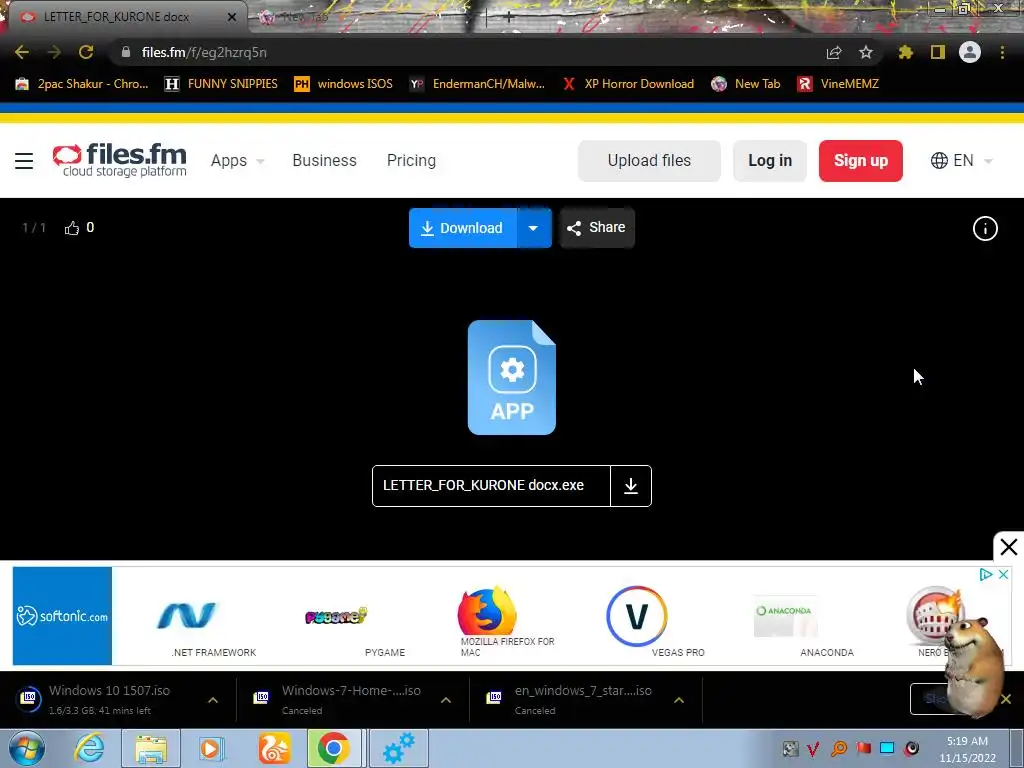The image size is (1024, 768).
Task: Open the Pricing menu item
Action: click(411, 161)
